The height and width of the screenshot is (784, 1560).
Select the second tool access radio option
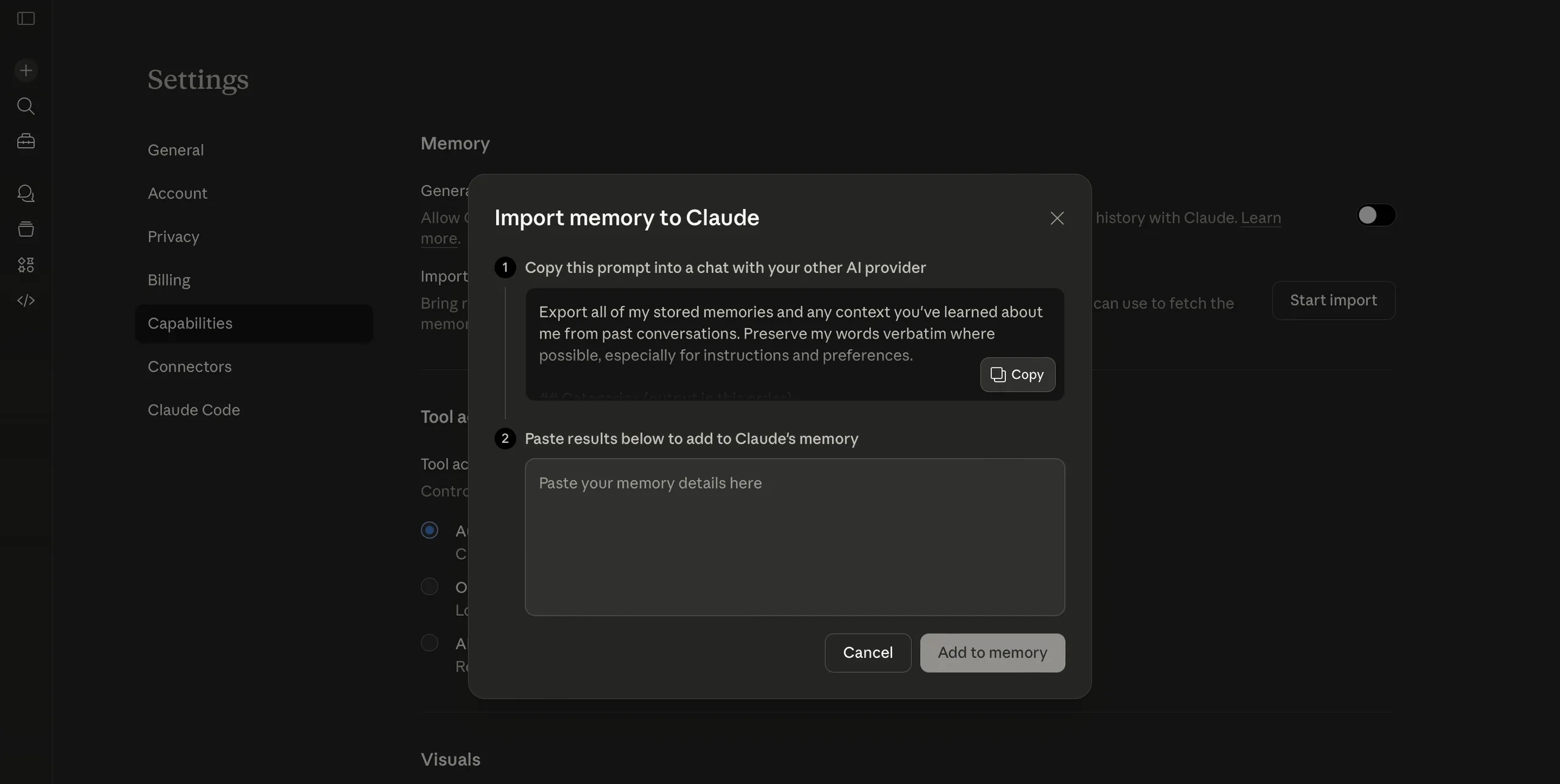pyautogui.click(x=430, y=587)
